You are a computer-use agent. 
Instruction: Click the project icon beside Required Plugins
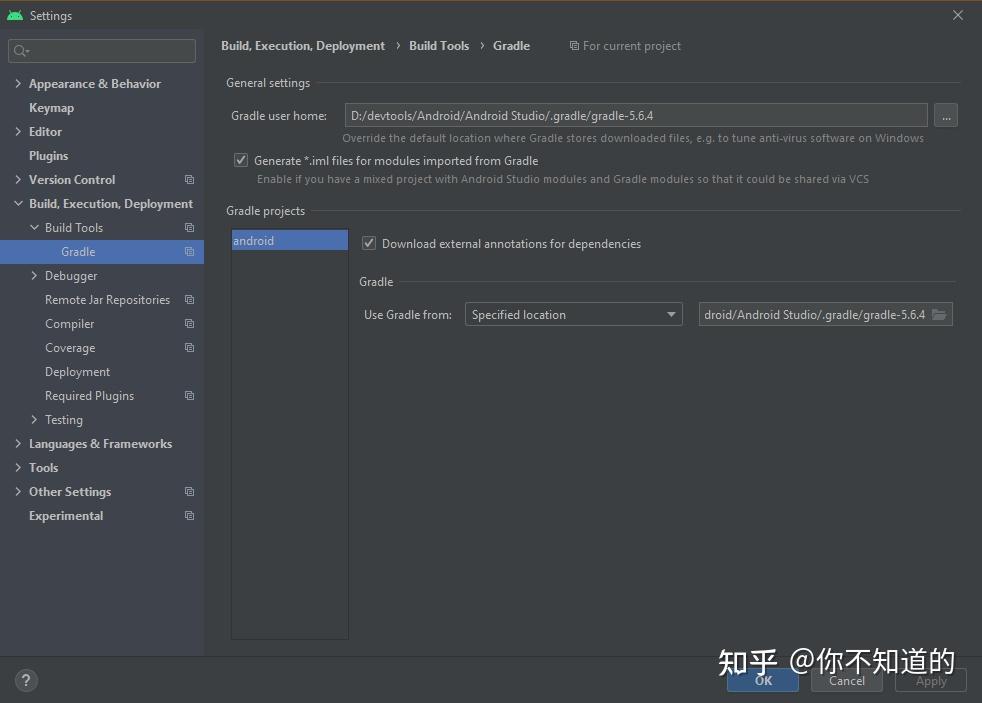(189, 395)
